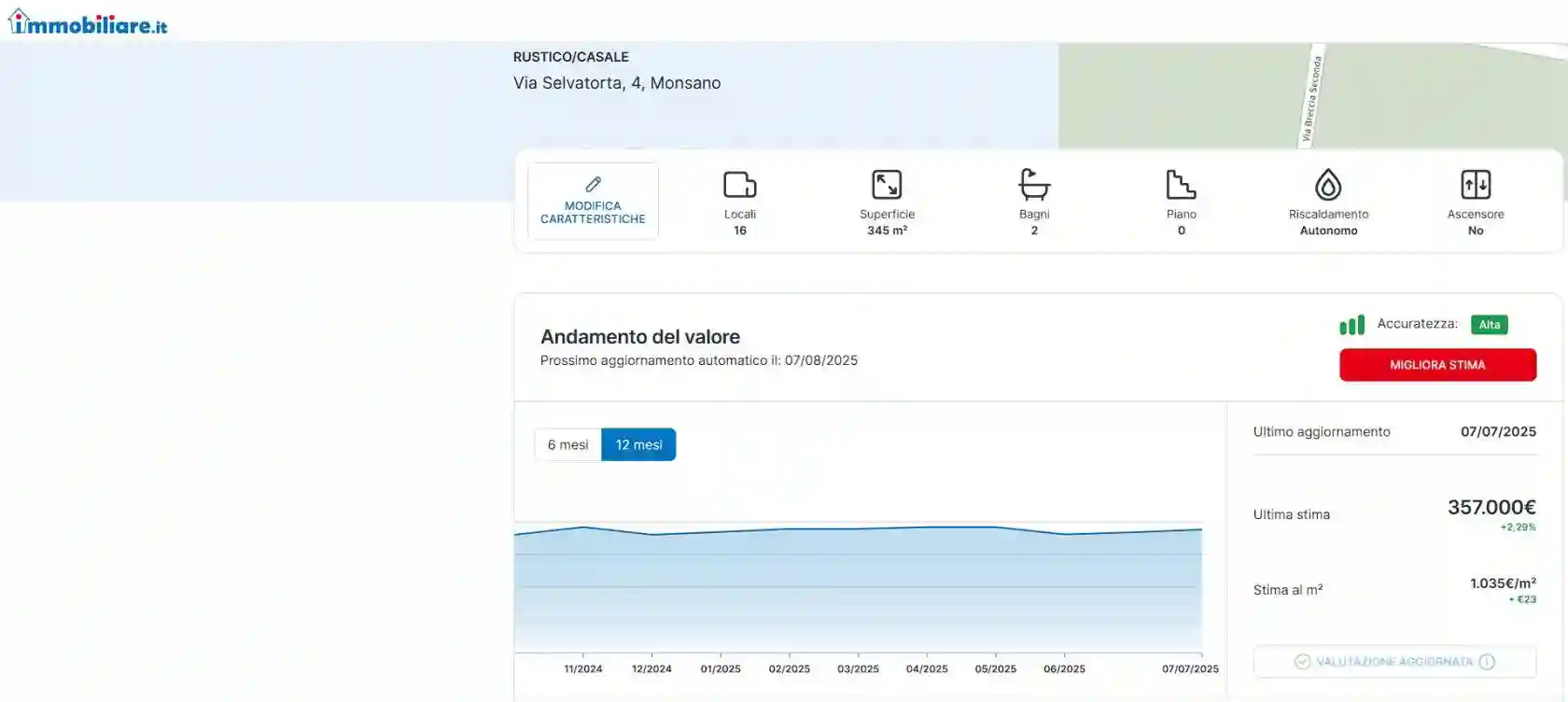Click the Riscaldamento heating drop icon
Screen dimensions: 1568x702
click(x=1328, y=185)
